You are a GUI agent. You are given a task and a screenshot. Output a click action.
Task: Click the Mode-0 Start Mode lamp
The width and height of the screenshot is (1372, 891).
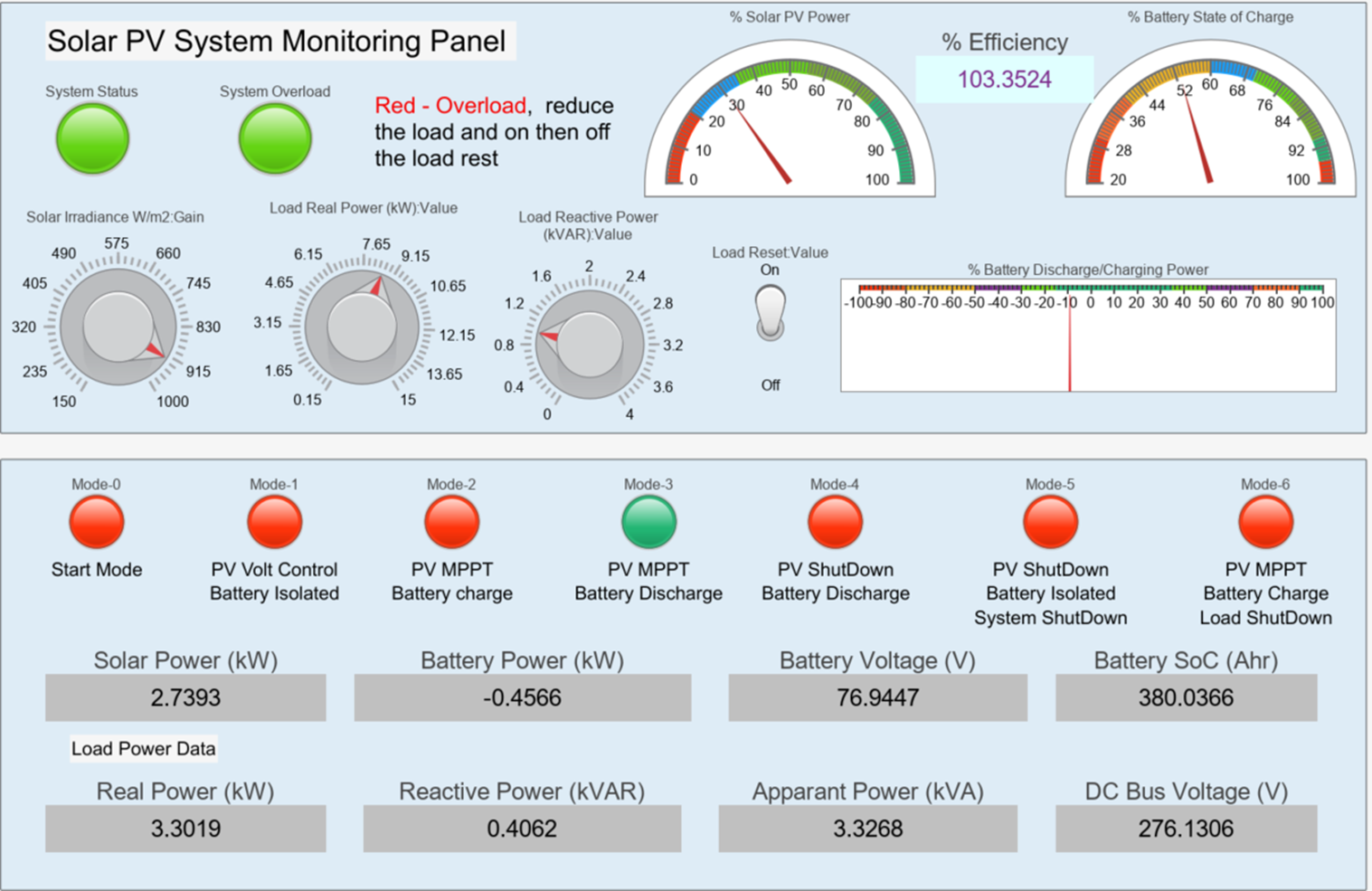pyautogui.click(x=97, y=522)
